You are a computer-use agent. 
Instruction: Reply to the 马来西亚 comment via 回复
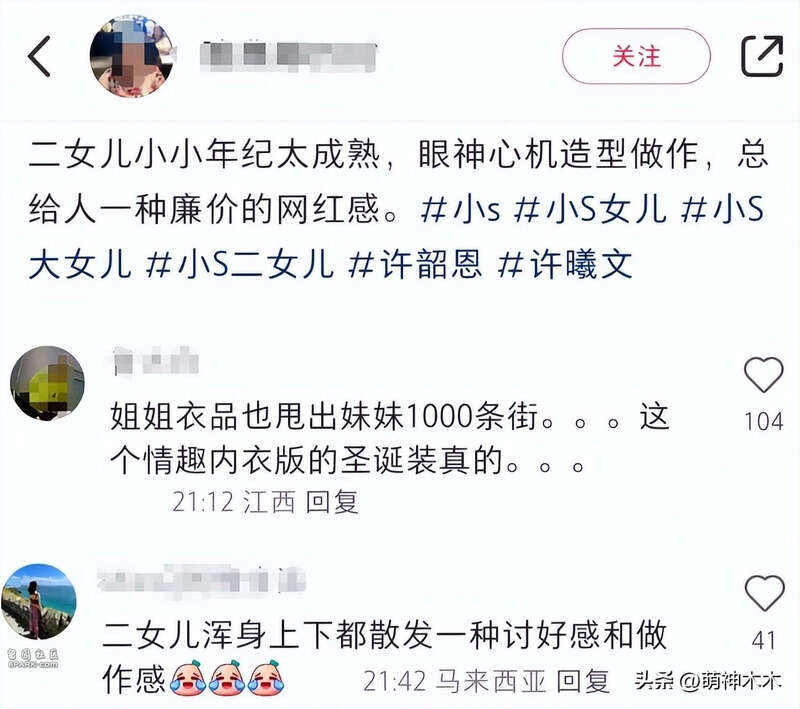[x=583, y=681]
